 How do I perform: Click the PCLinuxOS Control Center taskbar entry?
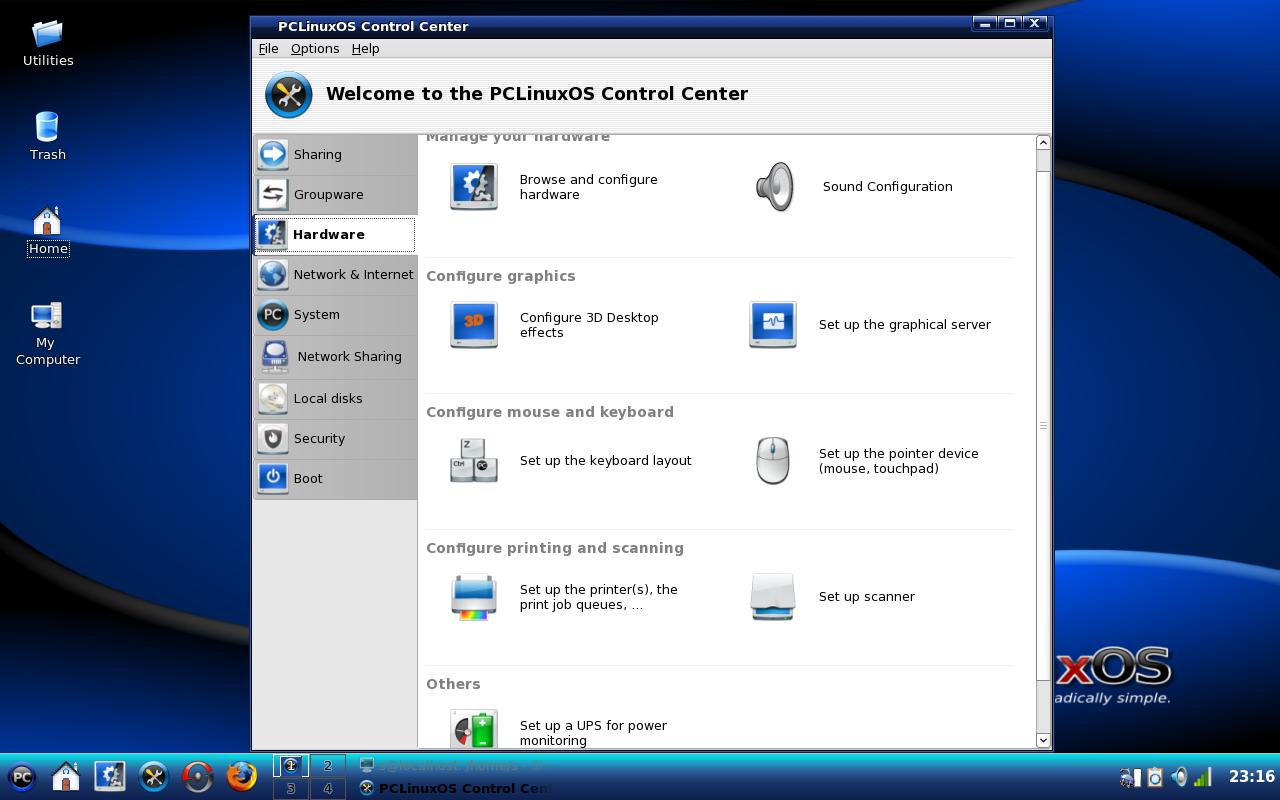[453, 788]
